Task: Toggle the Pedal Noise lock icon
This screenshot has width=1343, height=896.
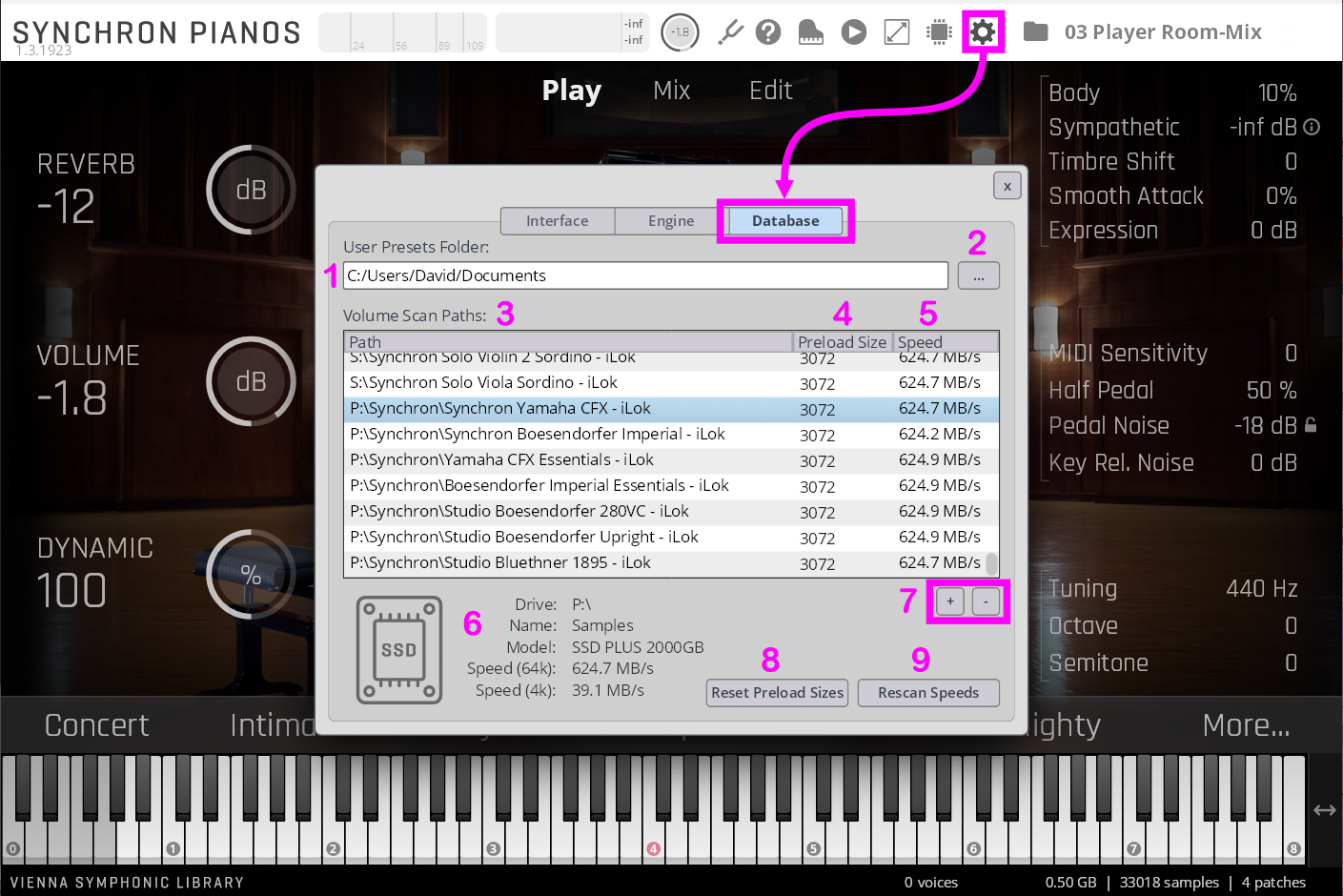Action: click(x=1311, y=425)
